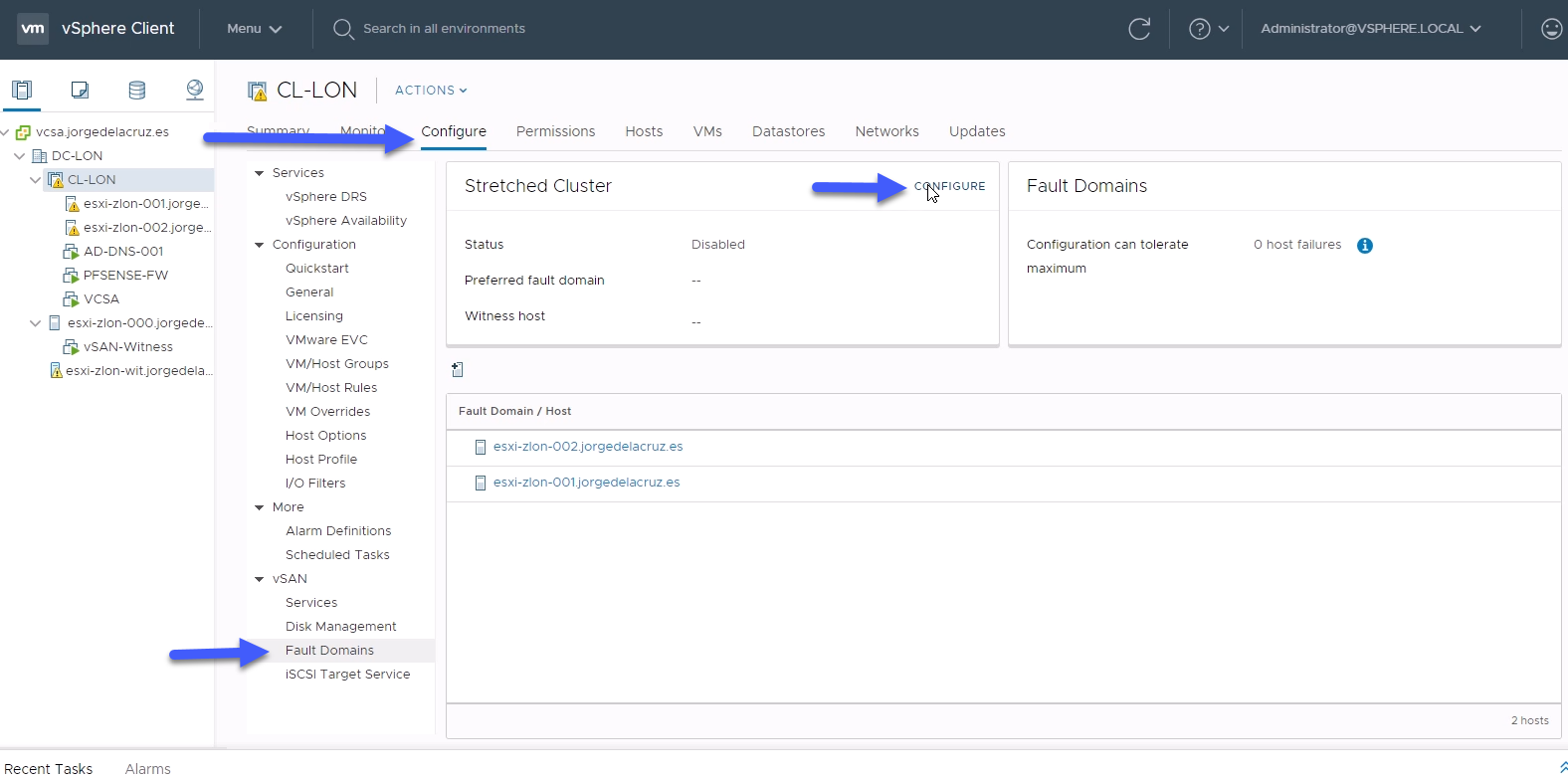Open the feedback smiley icon

pos(1551,29)
